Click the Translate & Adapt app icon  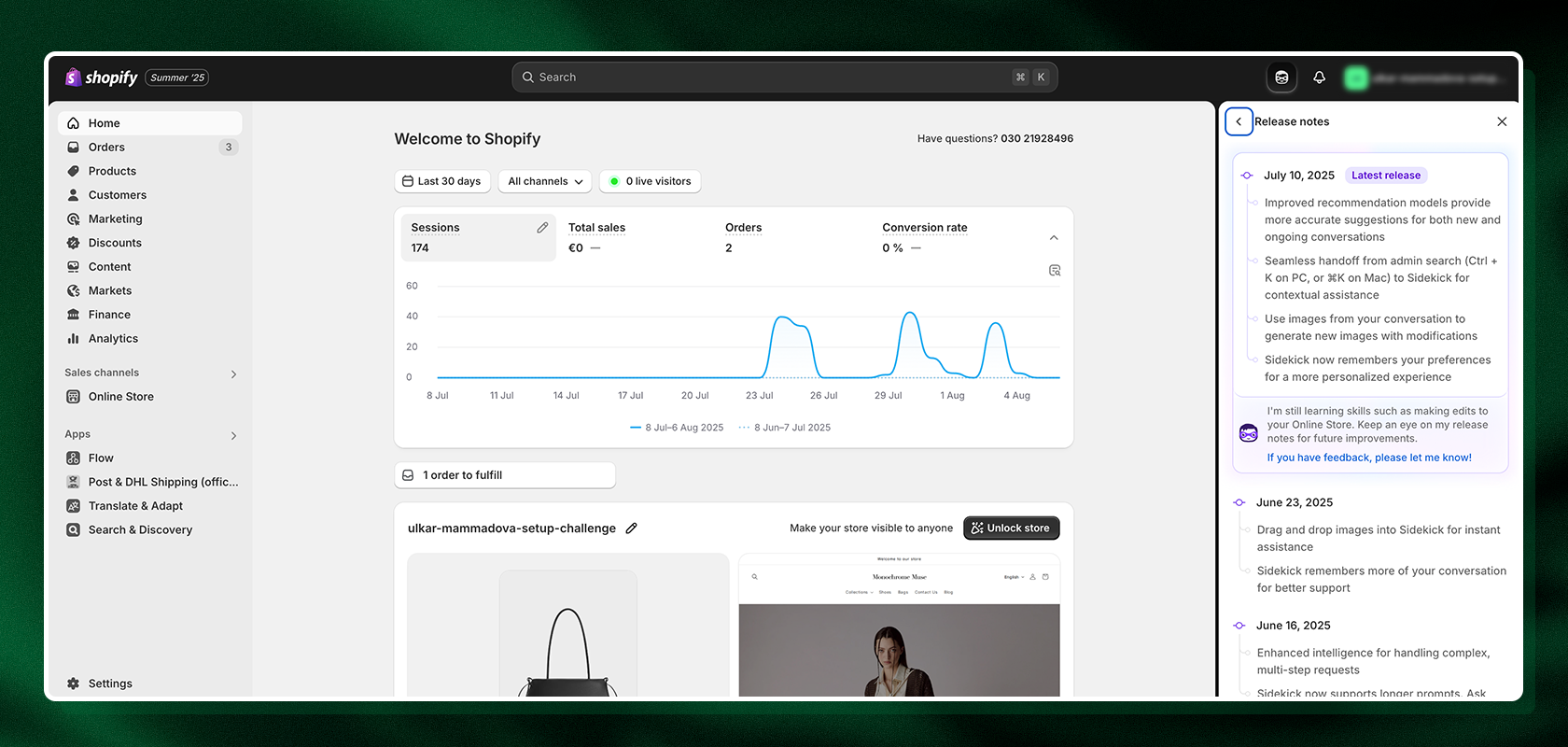click(73, 506)
